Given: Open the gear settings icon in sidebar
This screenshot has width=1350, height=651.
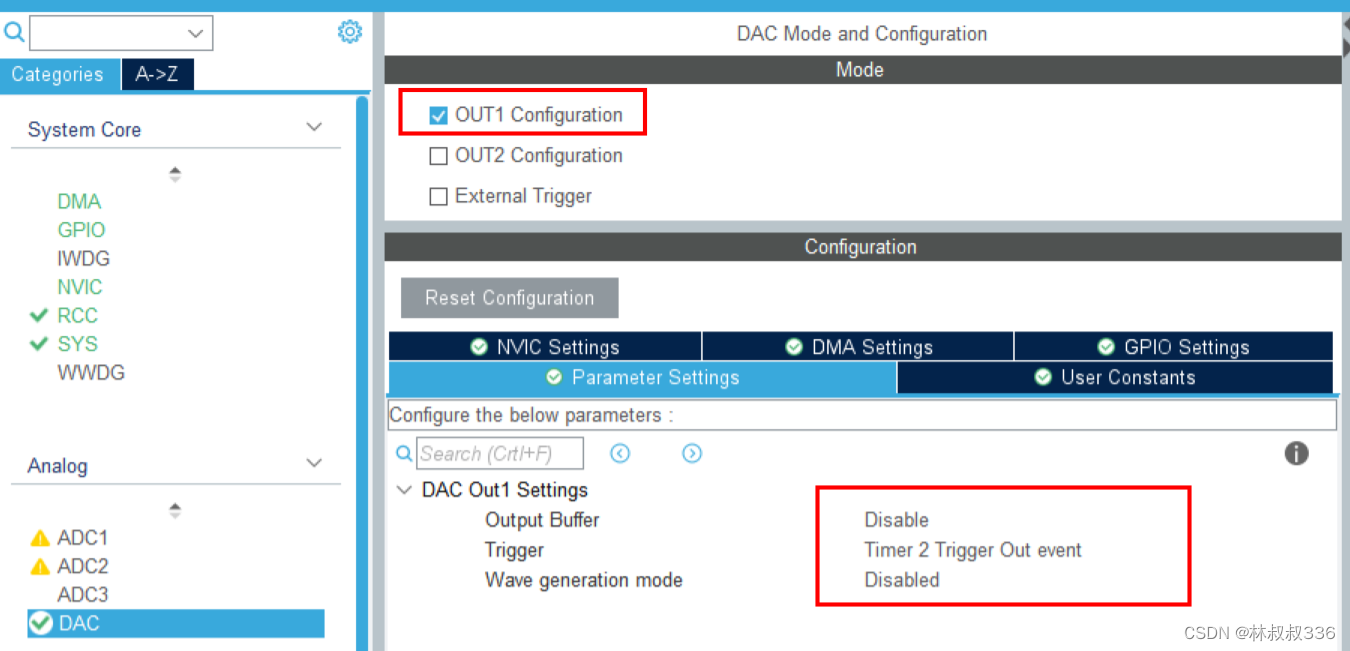Looking at the screenshot, I should point(349,32).
